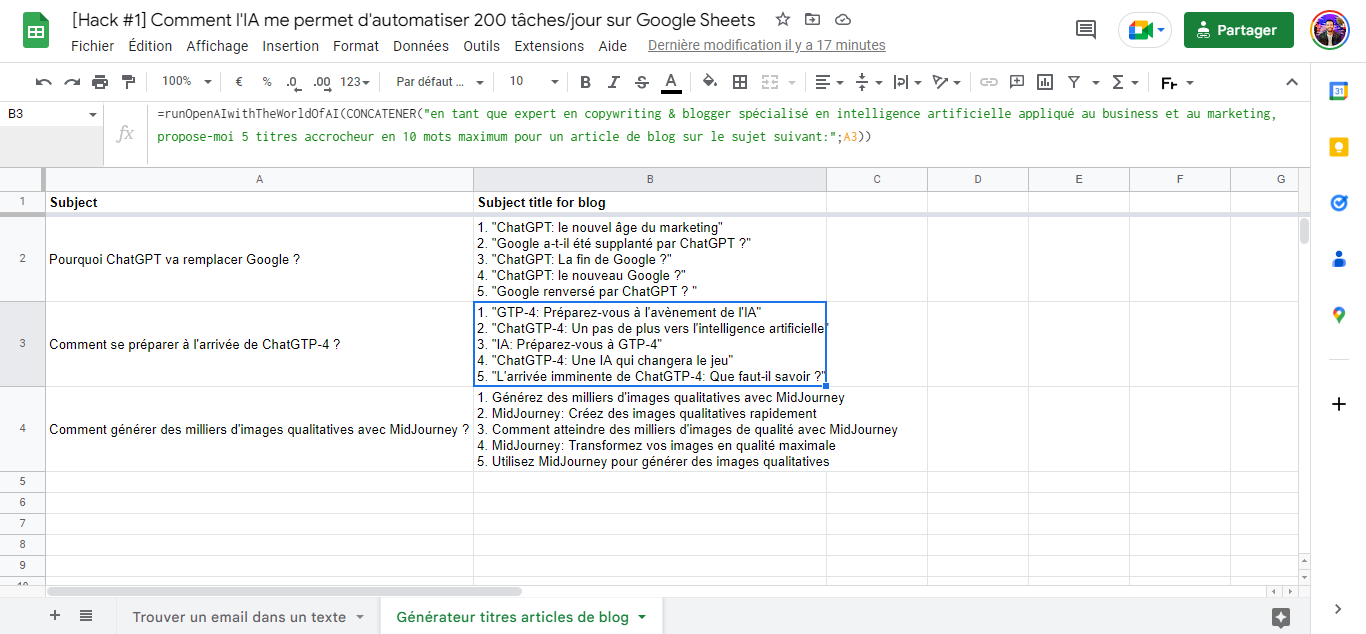
Task: Increase decimal places
Action: pyautogui.click(x=321, y=82)
